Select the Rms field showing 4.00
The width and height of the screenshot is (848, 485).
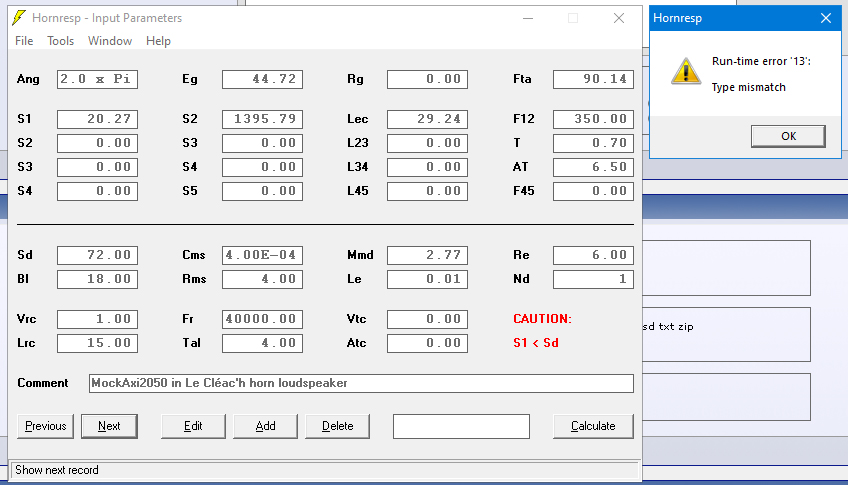pyautogui.click(x=262, y=279)
